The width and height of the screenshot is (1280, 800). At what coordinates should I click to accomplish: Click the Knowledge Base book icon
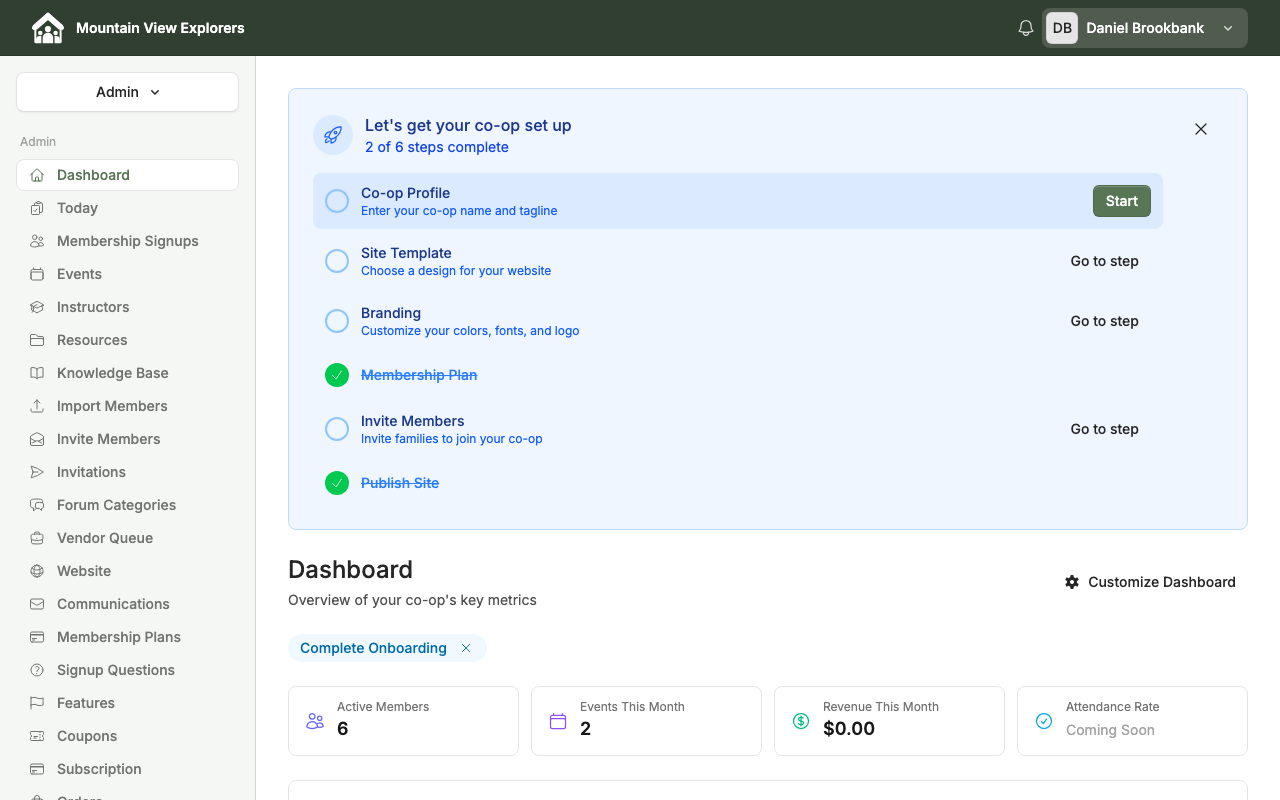point(37,373)
